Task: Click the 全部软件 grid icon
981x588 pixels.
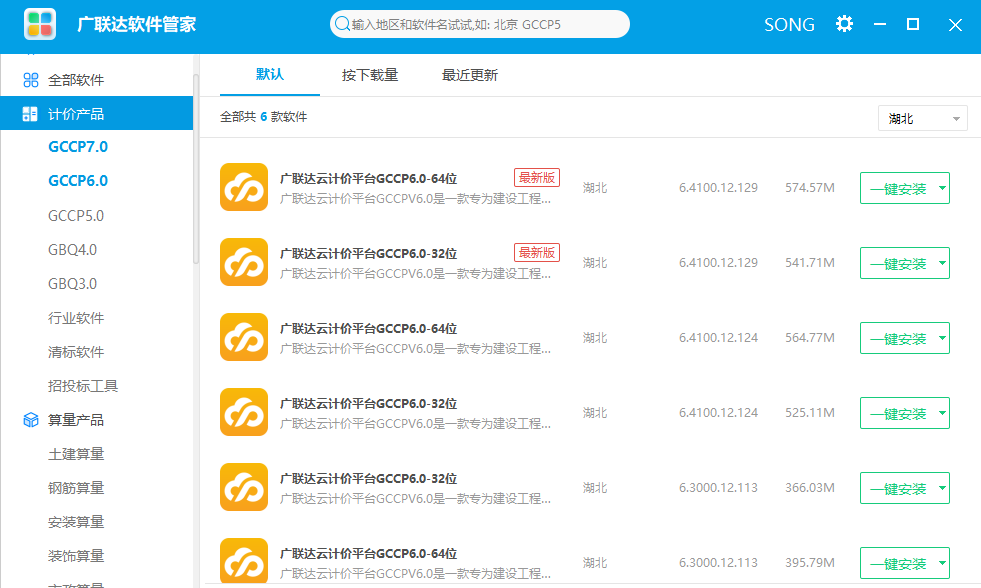Action: tap(31, 80)
